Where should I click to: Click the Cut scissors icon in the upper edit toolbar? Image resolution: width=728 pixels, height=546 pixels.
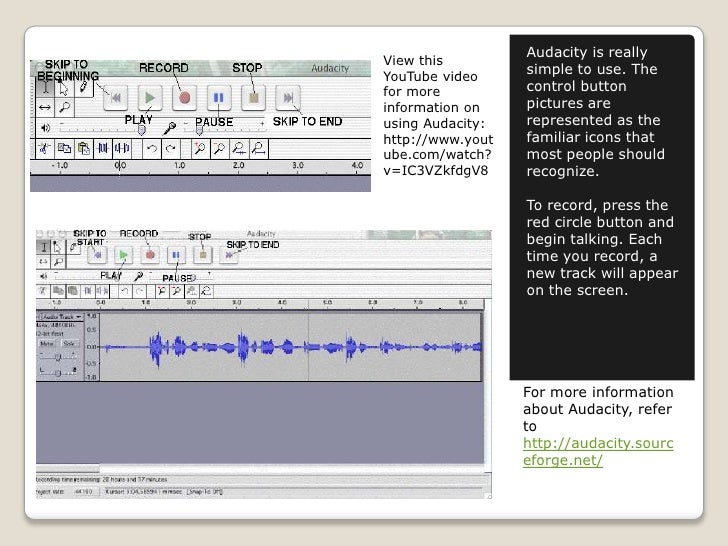44,148
